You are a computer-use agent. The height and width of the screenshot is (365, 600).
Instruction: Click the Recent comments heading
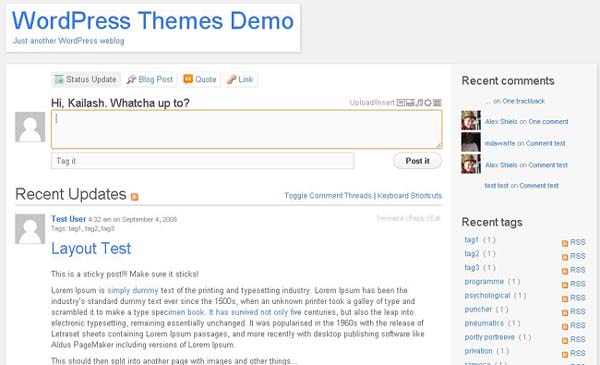point(508,81)
